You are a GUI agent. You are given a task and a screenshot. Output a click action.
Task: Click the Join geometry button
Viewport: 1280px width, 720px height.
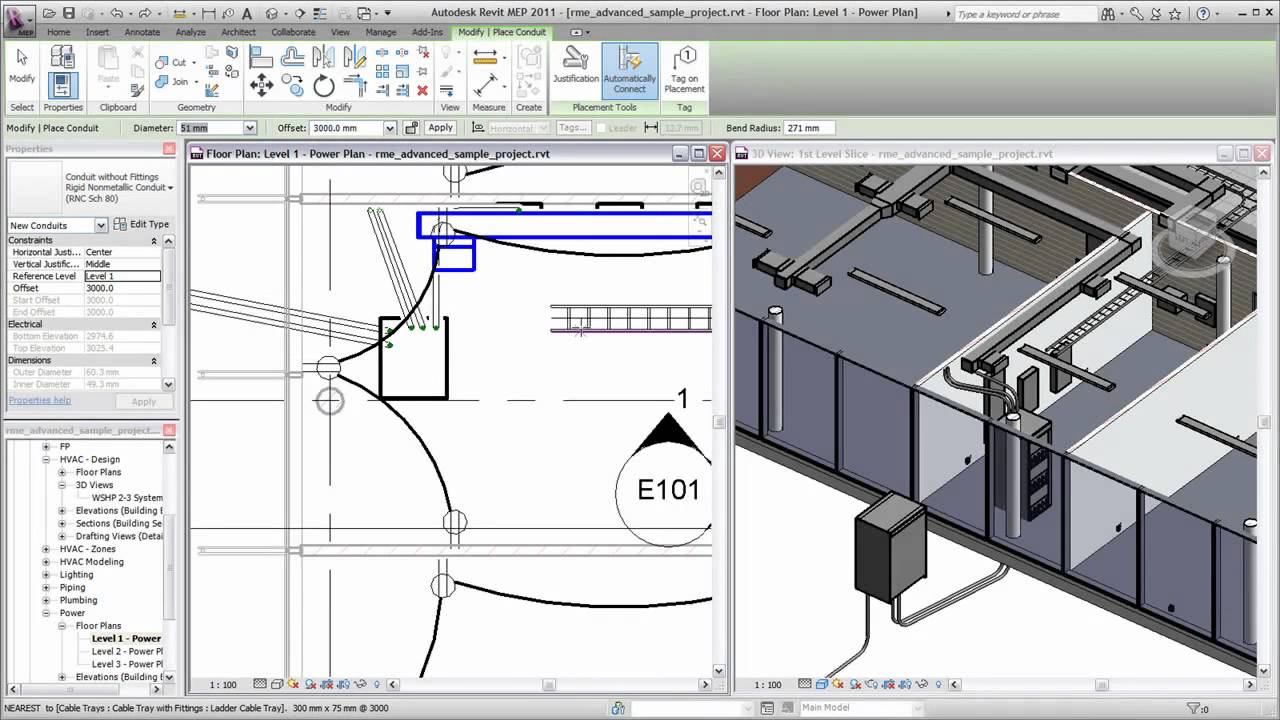173,81
